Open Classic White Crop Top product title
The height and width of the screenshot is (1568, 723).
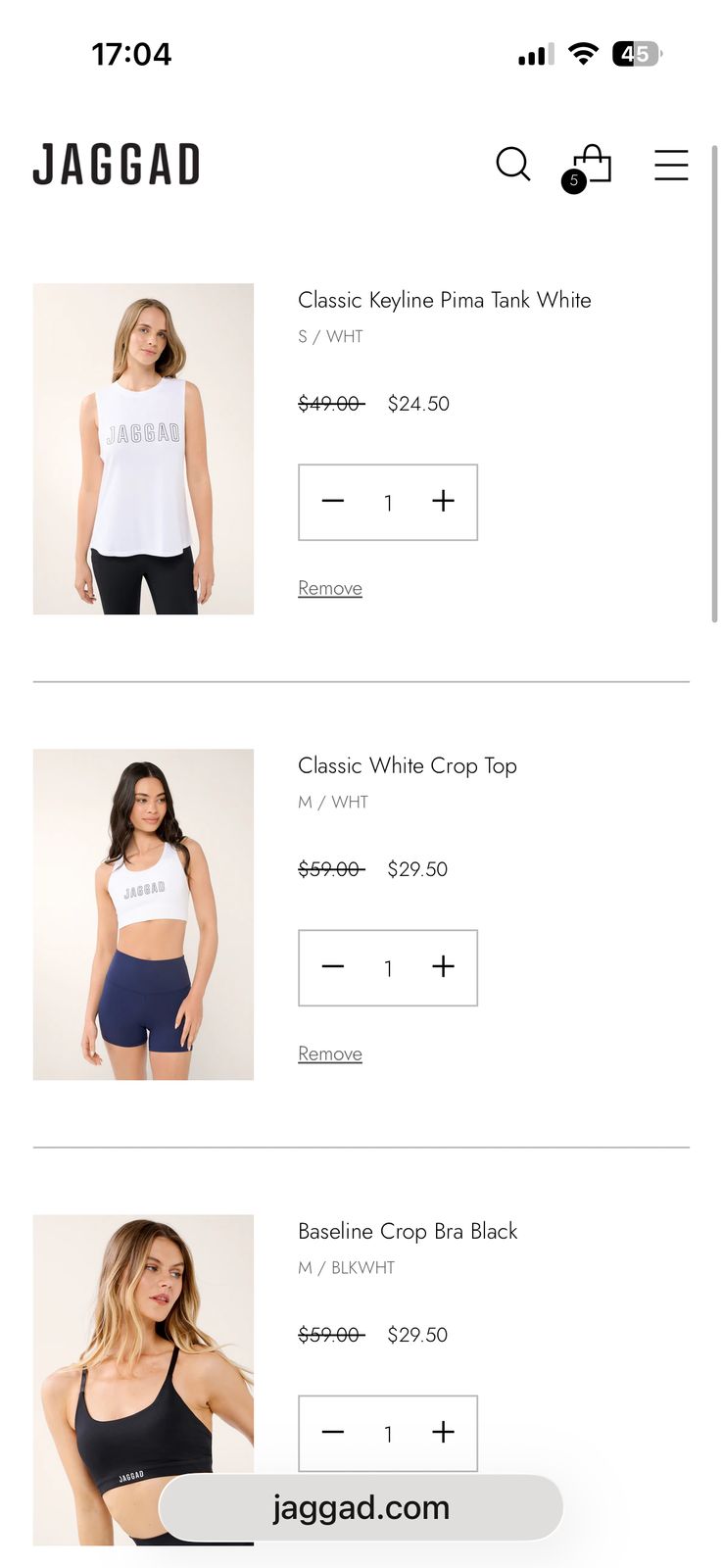click(x=408, y=766)
